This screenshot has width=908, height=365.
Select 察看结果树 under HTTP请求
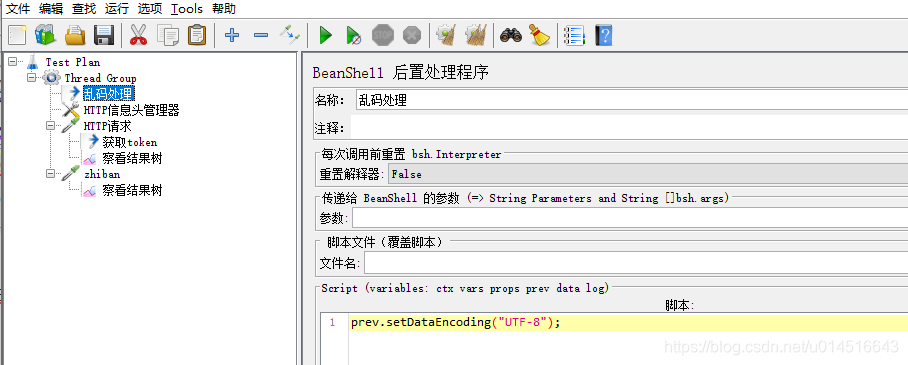(132, 158)
